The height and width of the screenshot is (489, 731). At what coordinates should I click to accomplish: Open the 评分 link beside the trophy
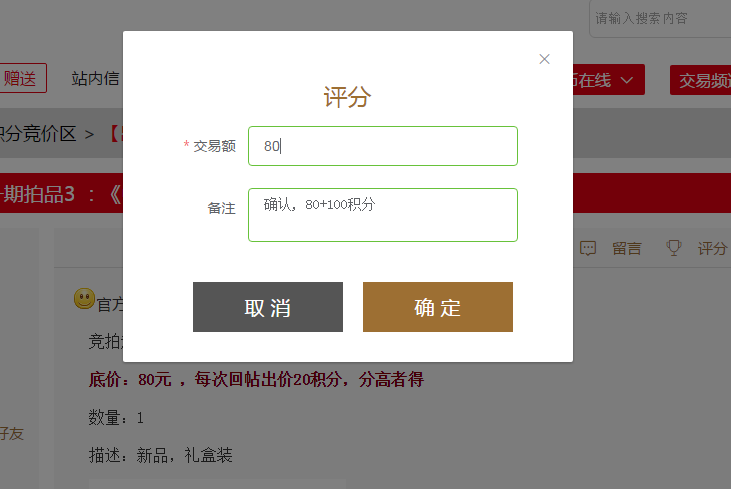coord(712,248)
